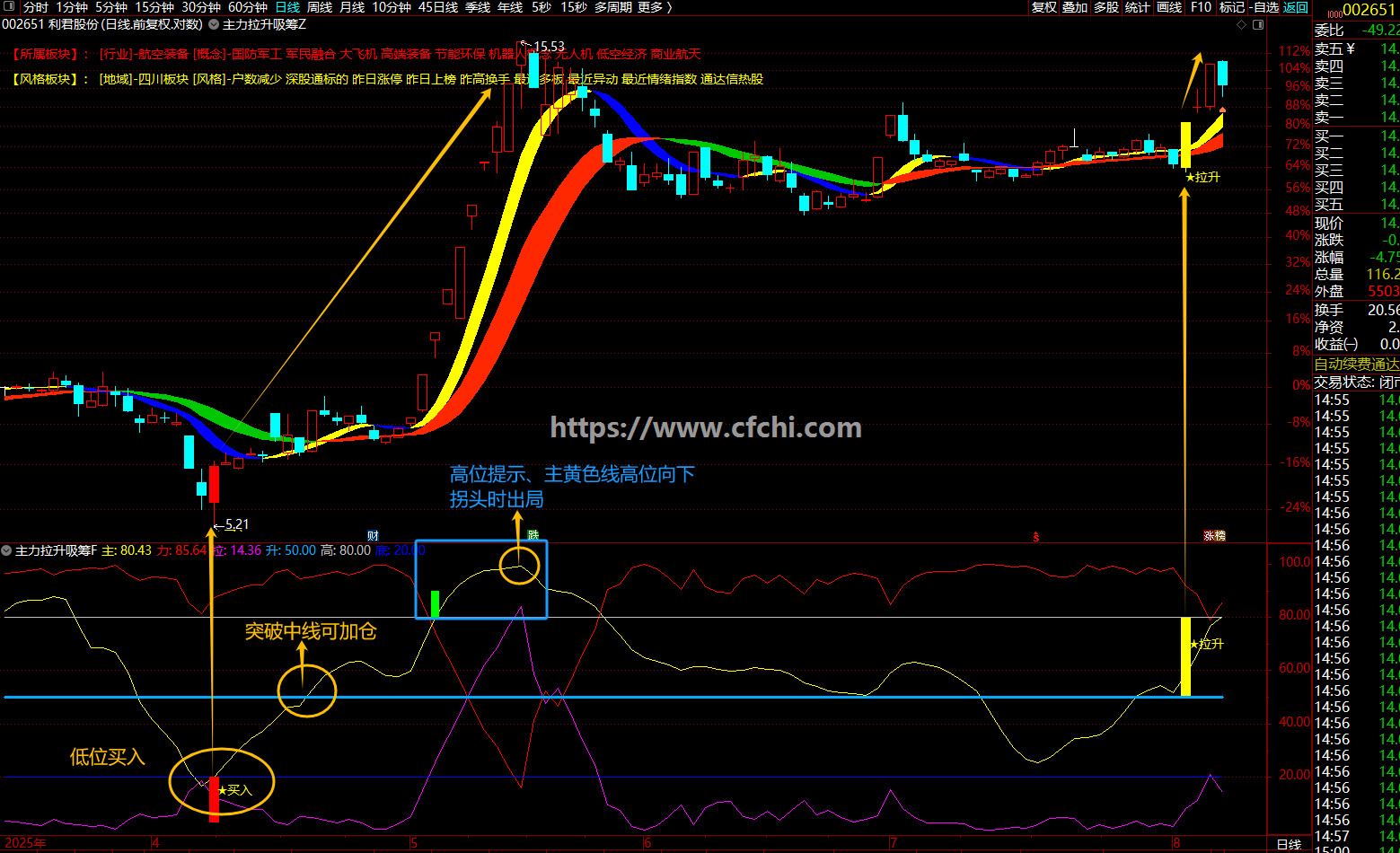Viewport: 1400px width, 853px height.
Task: Click the 日线 label at bottom right
Action: [x=1289, y=845]
